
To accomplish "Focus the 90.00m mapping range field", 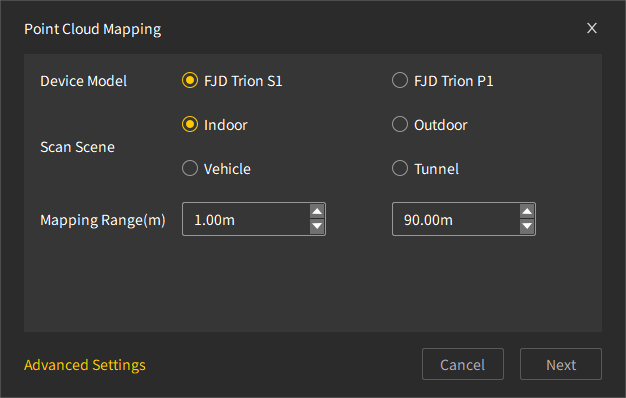I will coord(456,219).
